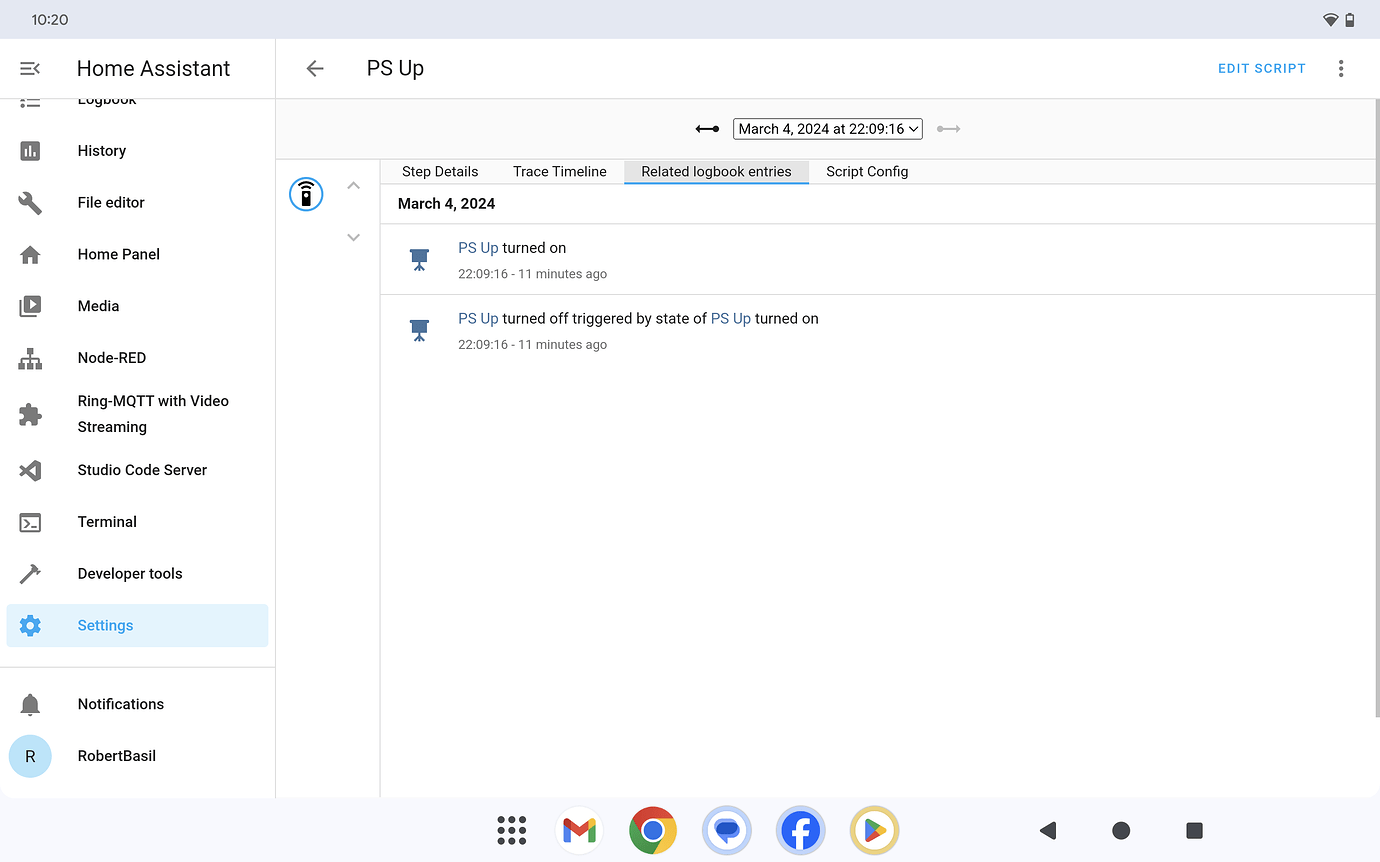
Task: Select the remote control trace node icon
Action: (x=306, y=194)
